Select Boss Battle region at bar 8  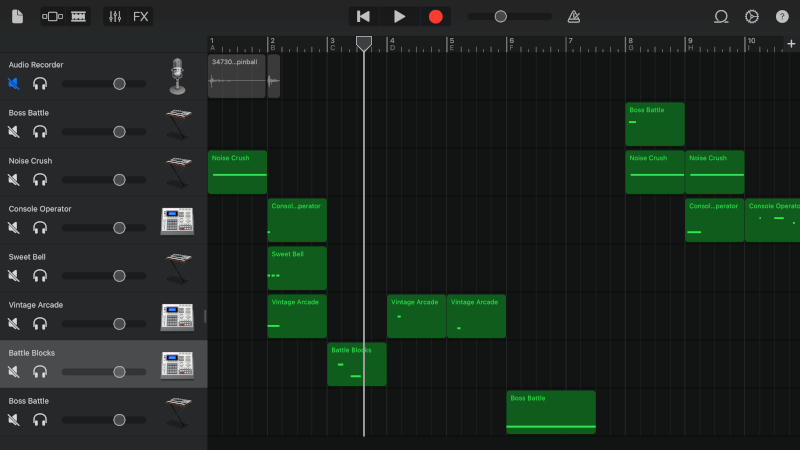655,124
